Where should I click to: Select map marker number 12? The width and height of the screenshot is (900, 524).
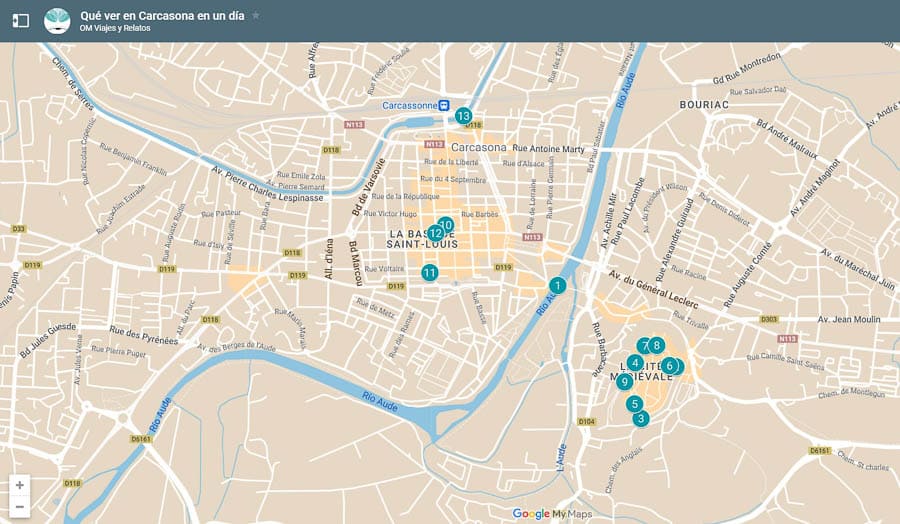435,234
